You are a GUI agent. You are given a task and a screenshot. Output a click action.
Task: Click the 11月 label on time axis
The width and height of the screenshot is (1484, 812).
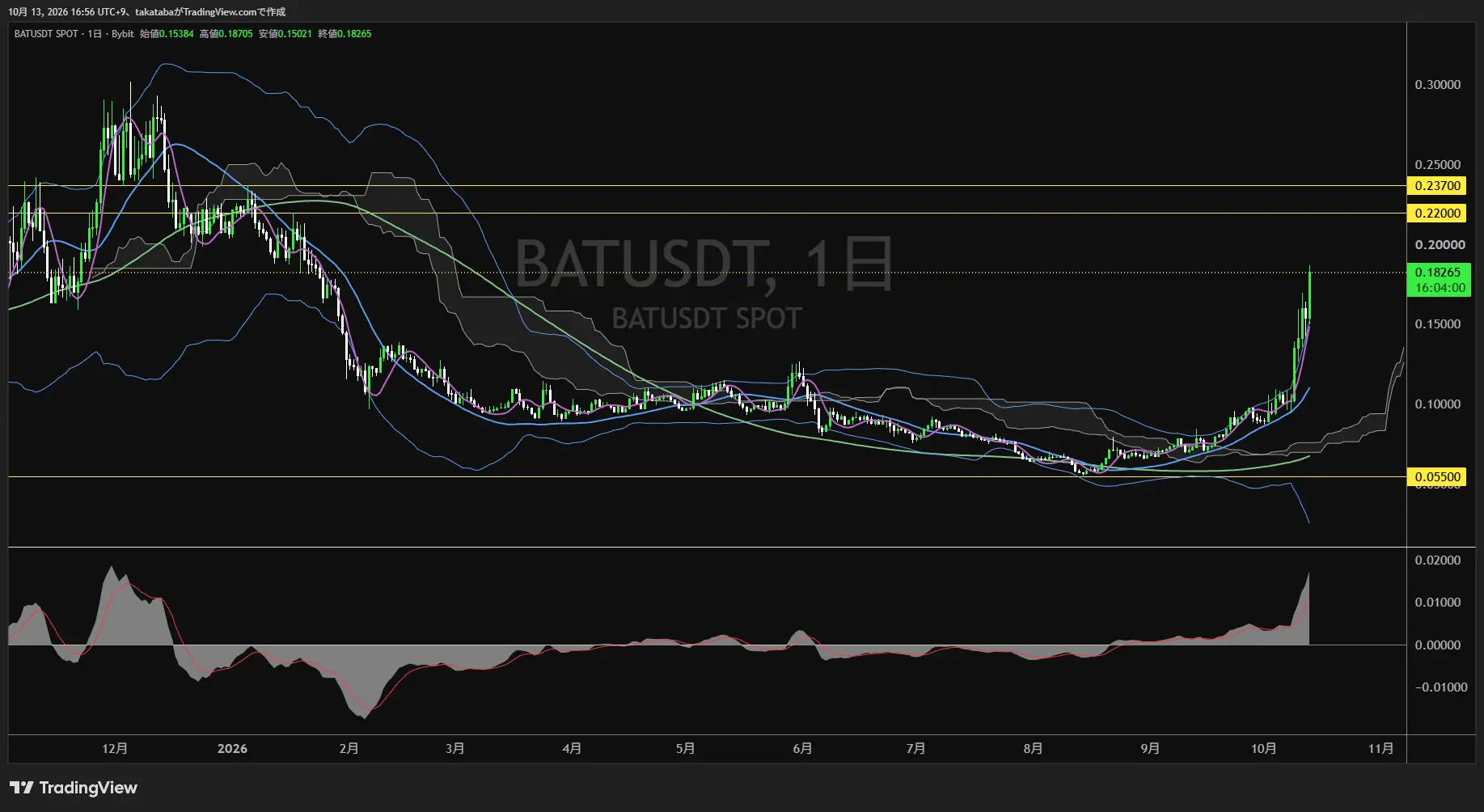click(1380, 749)
